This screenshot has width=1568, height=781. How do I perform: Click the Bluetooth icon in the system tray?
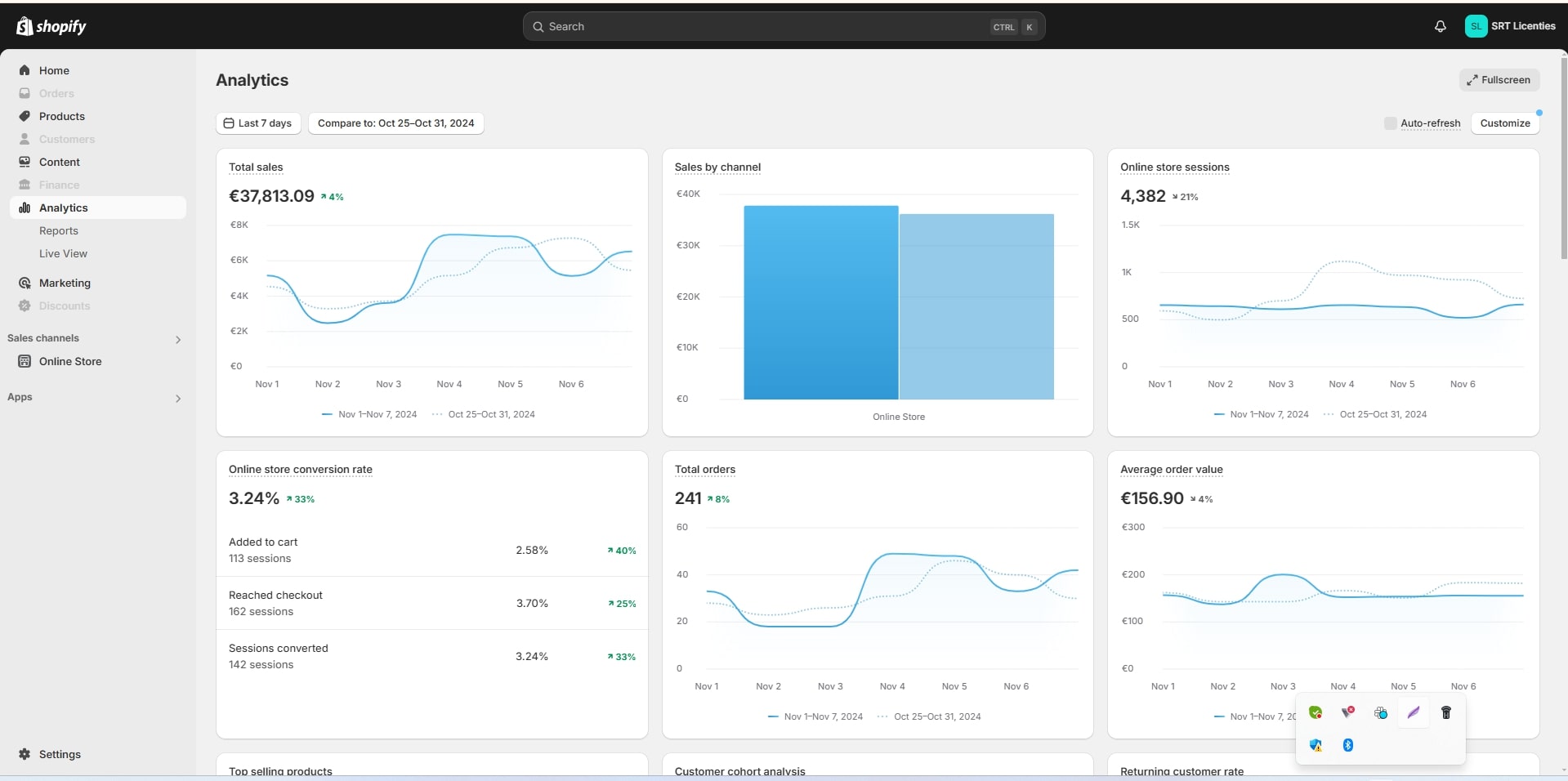pyautogui.click(x=1348, y=745)
